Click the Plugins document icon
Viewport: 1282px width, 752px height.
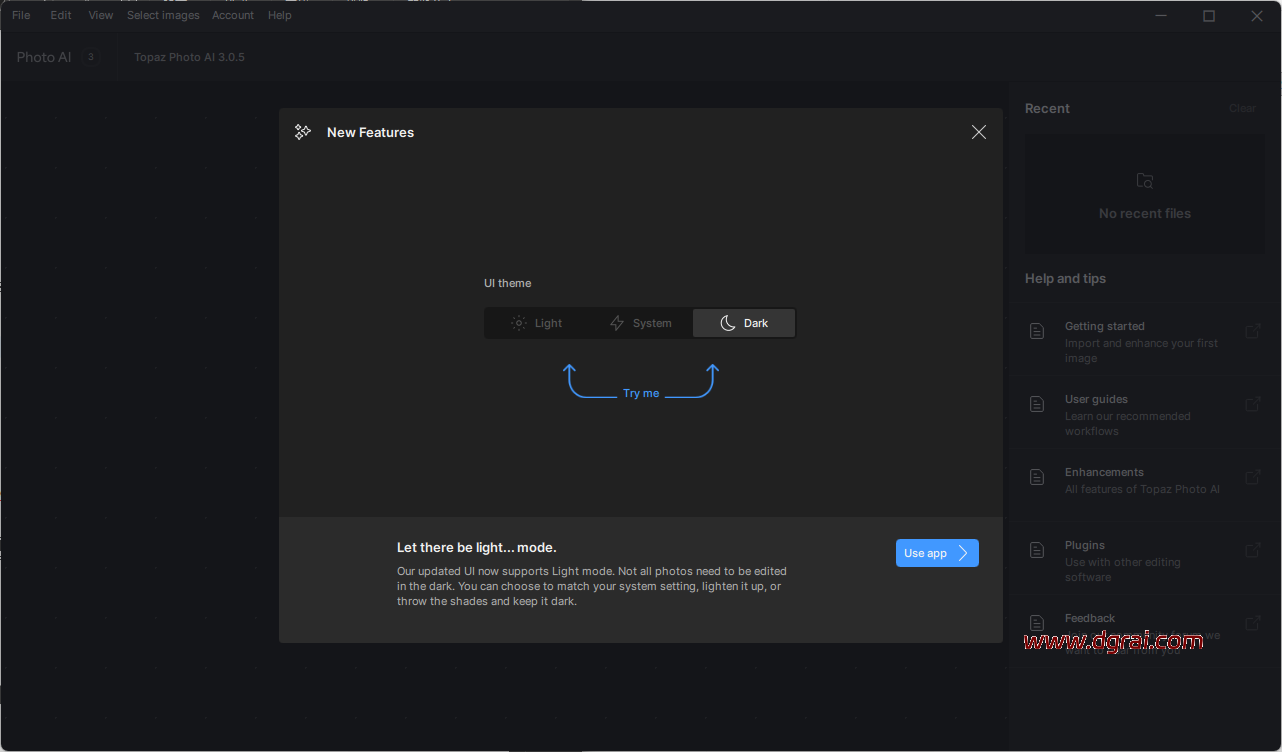[1038, 549]
